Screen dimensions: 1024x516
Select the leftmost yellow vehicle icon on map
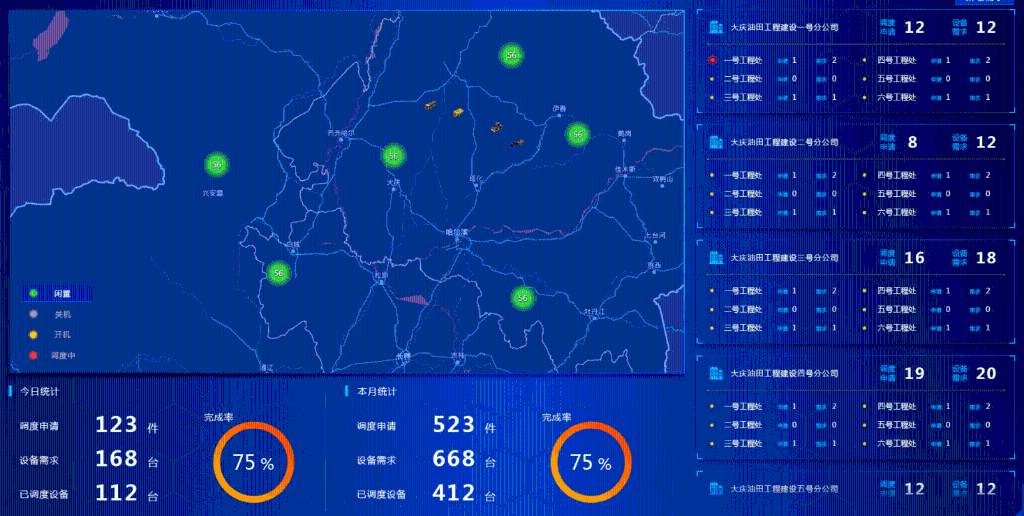[x=430, y=104]
